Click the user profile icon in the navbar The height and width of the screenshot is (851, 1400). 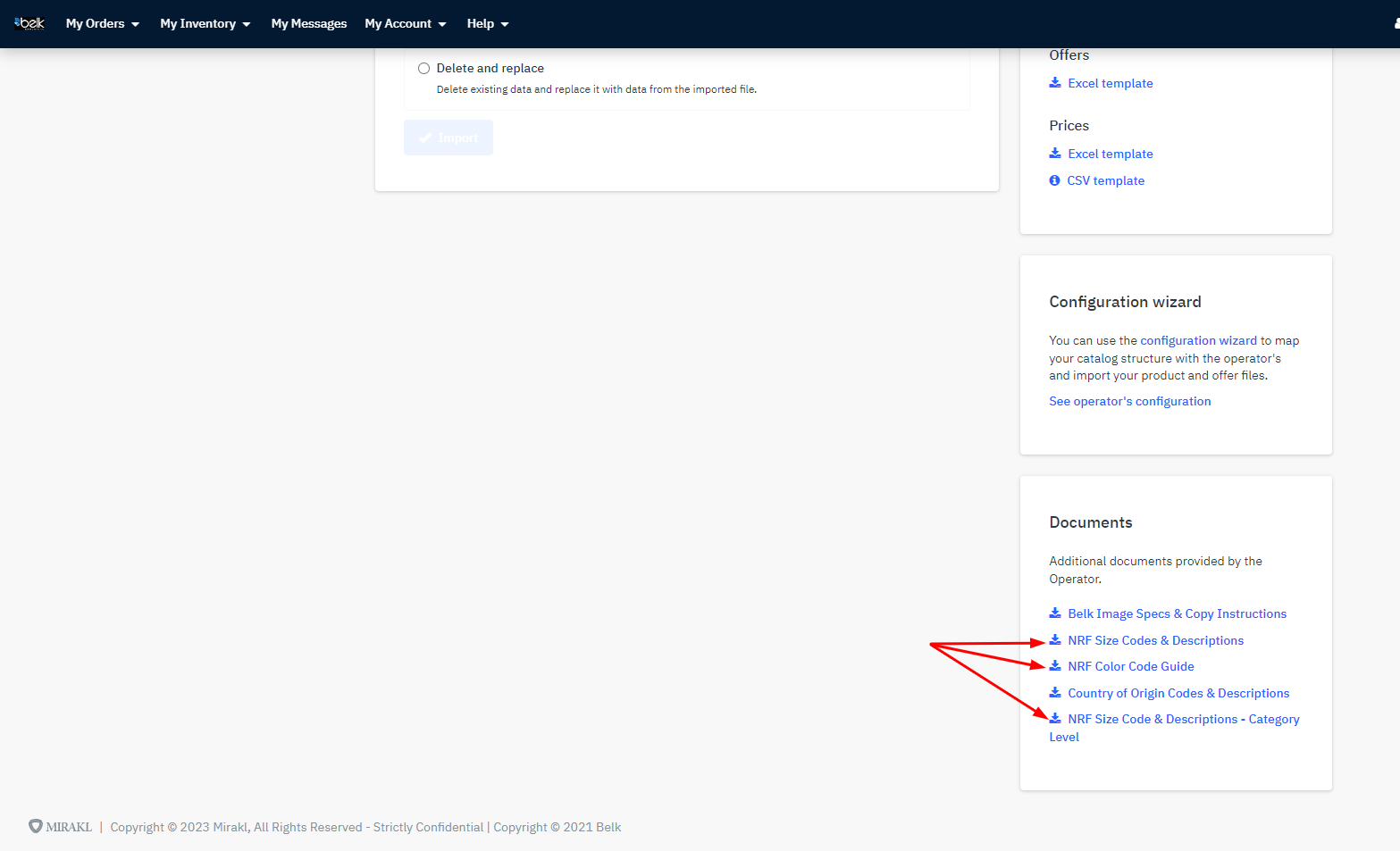[x=1396, y=23]
